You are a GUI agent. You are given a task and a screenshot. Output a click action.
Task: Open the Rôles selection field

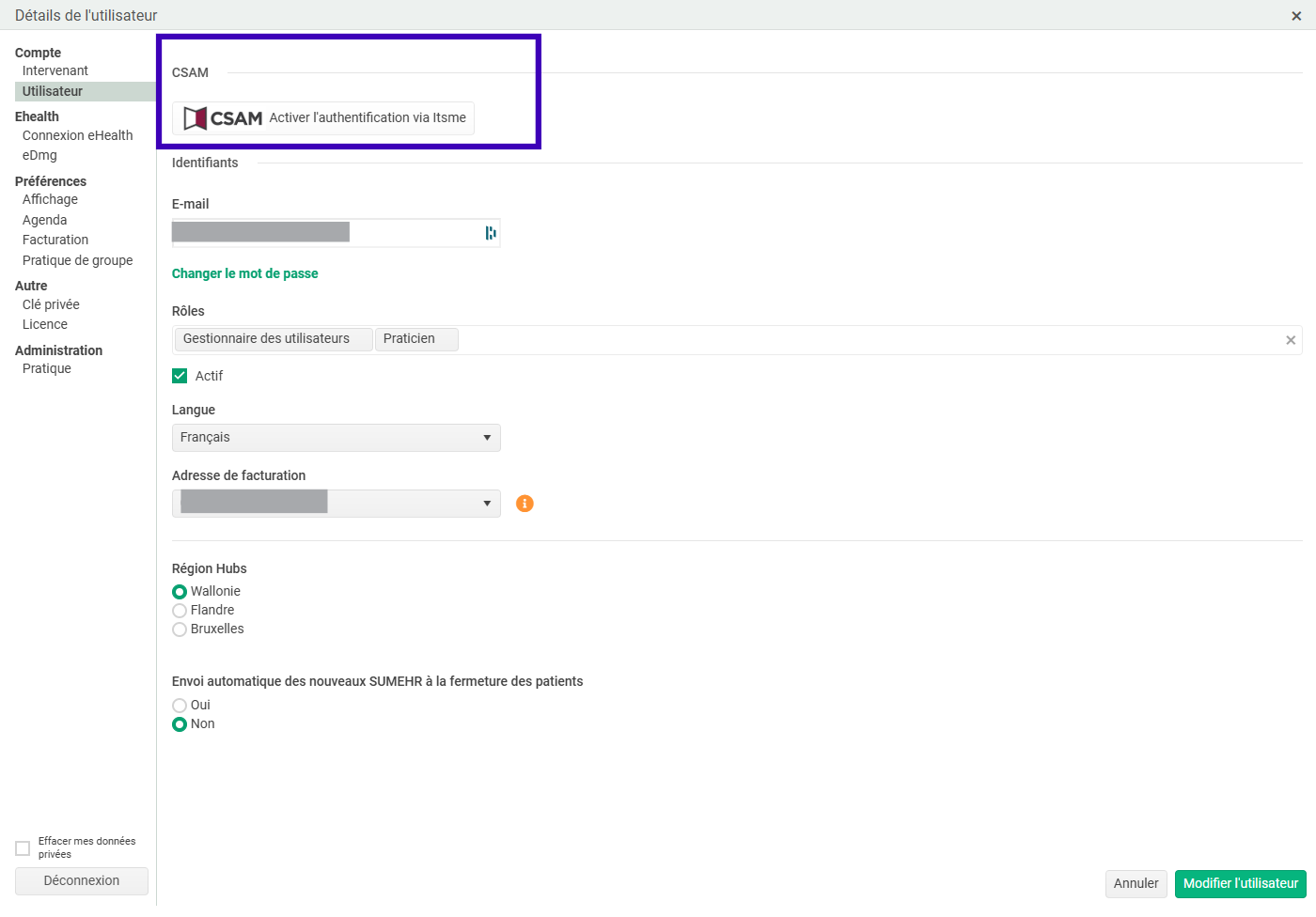click(846, 340)
